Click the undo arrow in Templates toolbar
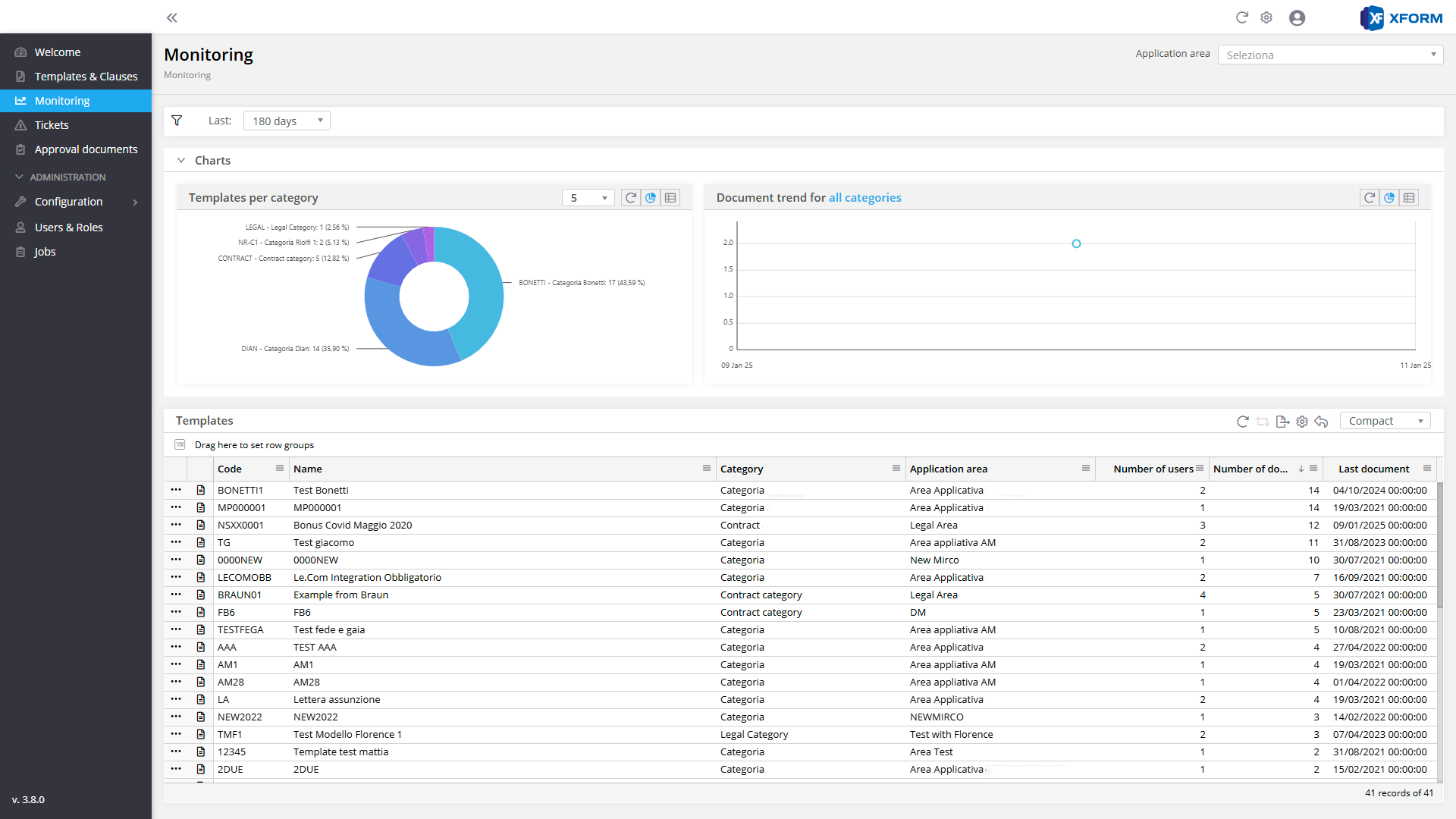Viewport: 1456px width, 819px height. pyautogui.click(x=1322, y=422)
